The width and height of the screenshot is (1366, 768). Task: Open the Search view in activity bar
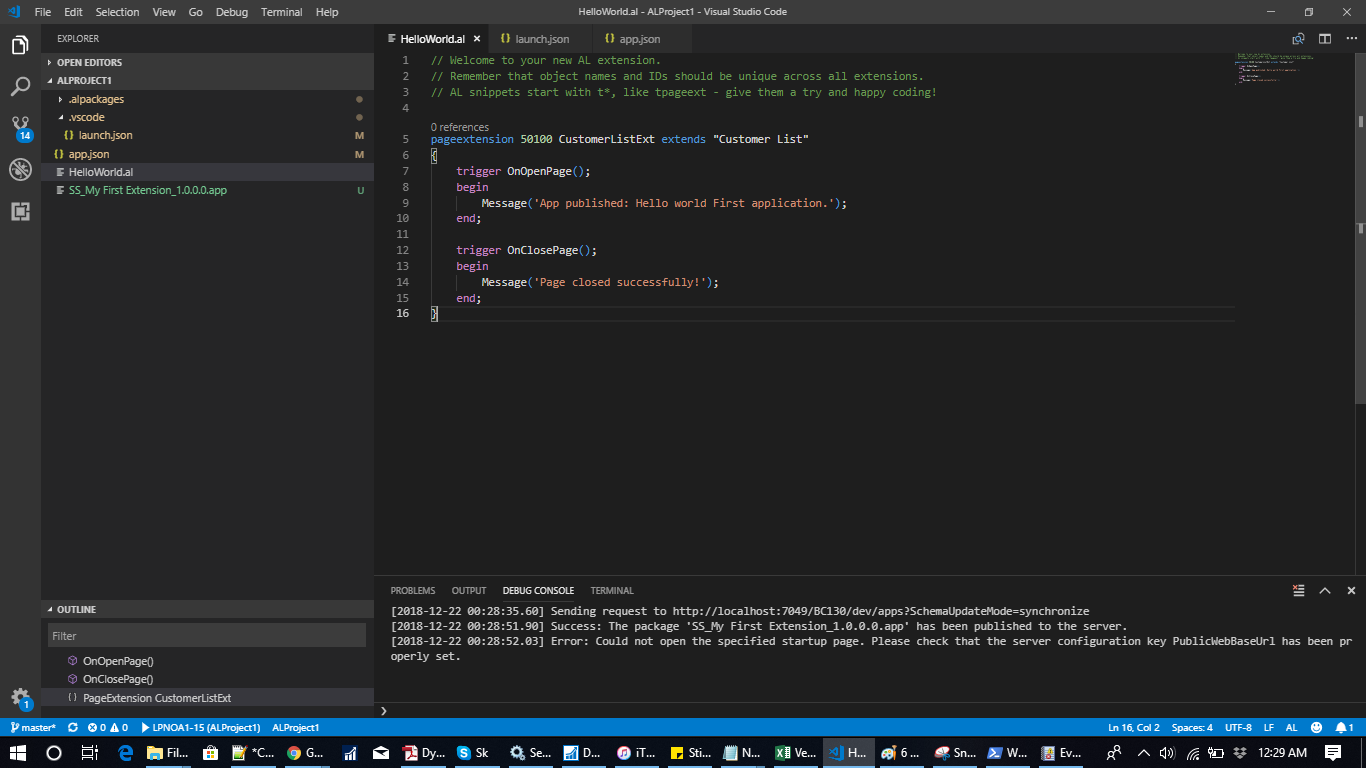(20, 87)
